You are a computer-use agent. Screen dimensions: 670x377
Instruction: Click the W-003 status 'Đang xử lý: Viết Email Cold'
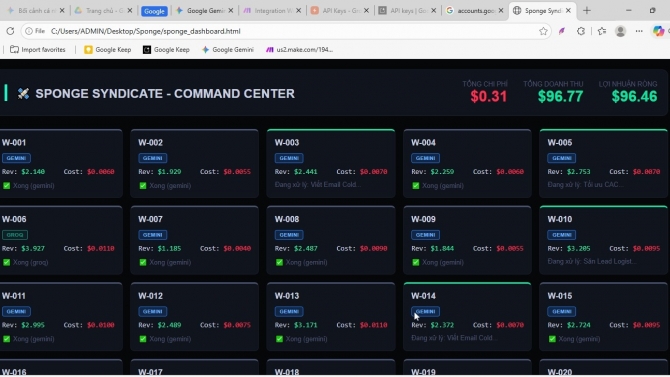[x=318, y=184]
